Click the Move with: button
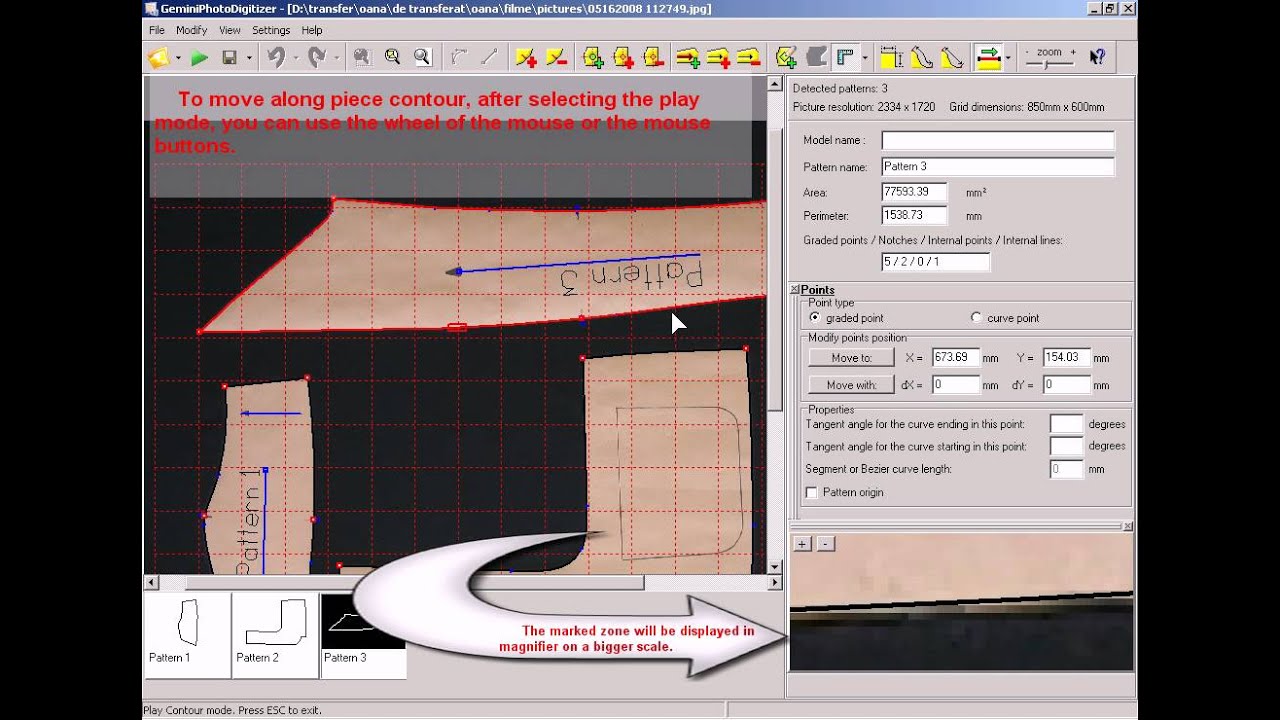Viewport: 1280px width, 720px height. coord(851,384)
